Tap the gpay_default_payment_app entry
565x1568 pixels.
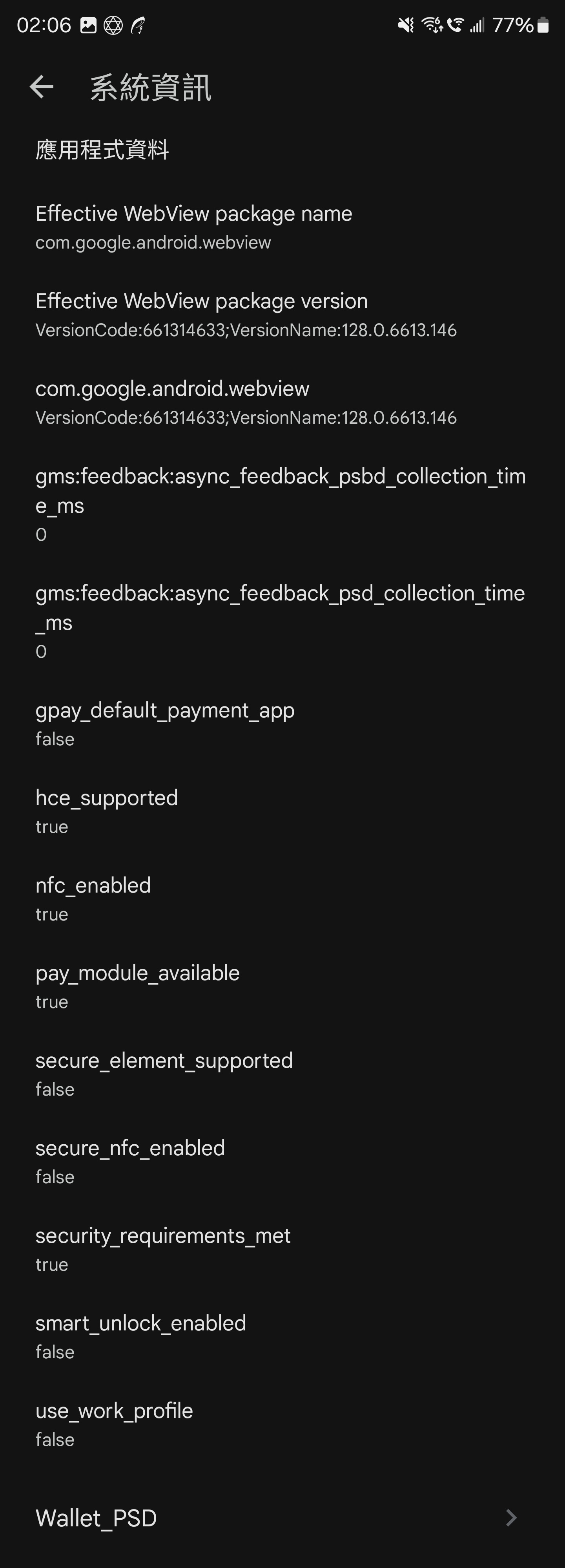pos(282,724)
